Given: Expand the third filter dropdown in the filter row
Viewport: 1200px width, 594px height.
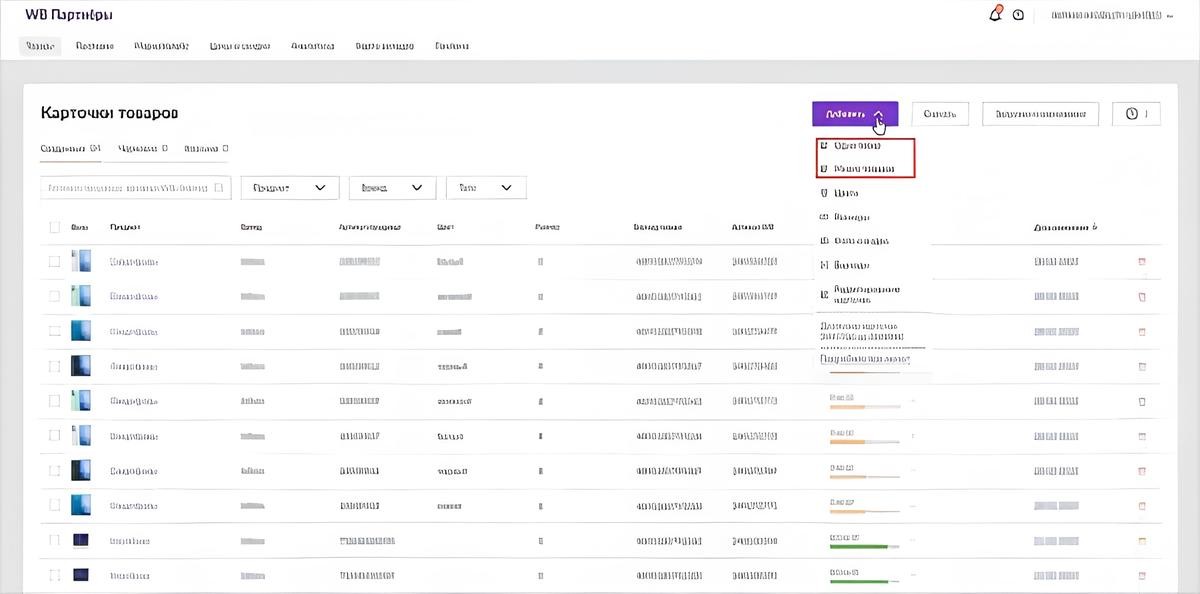Looking at the screenshot, I should [486, 188].
